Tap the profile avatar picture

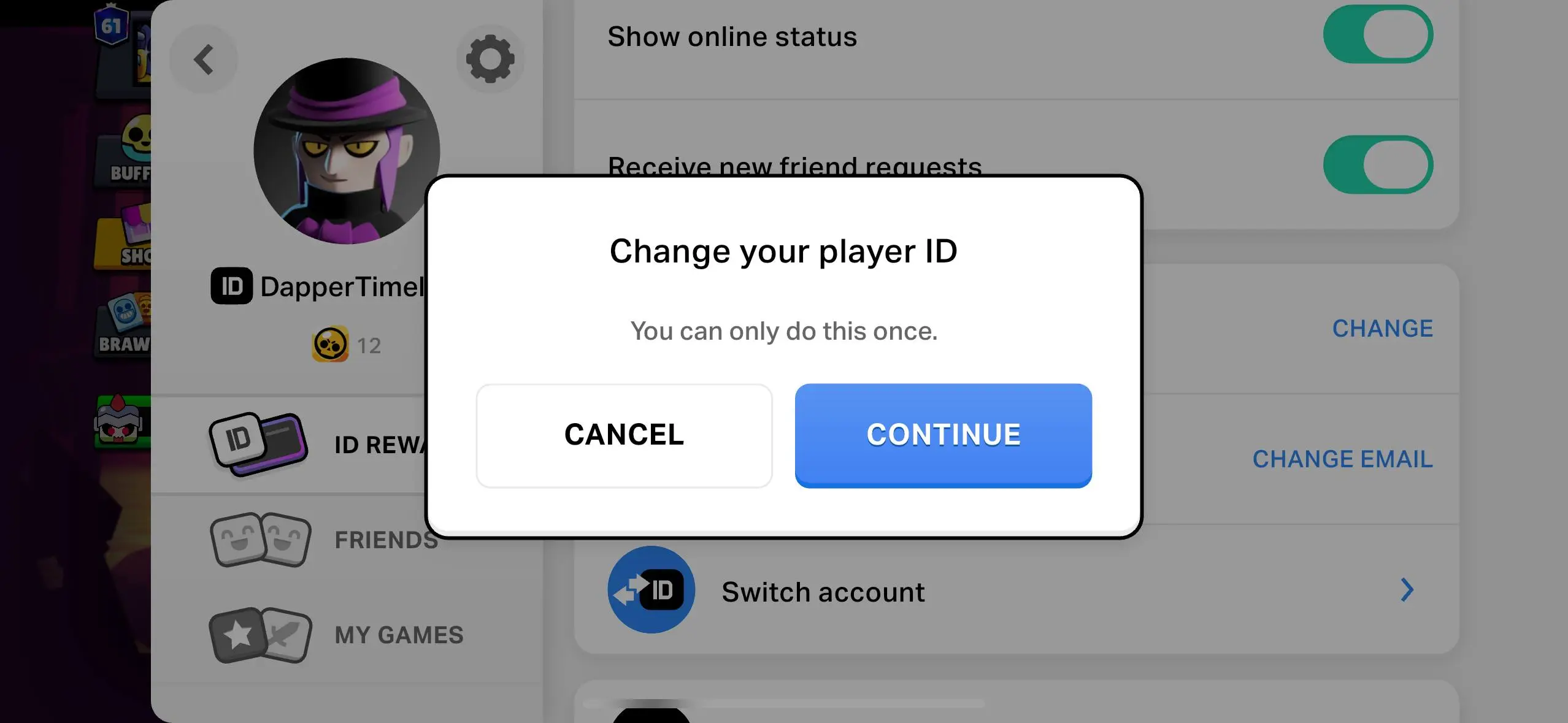pos(347,151)
